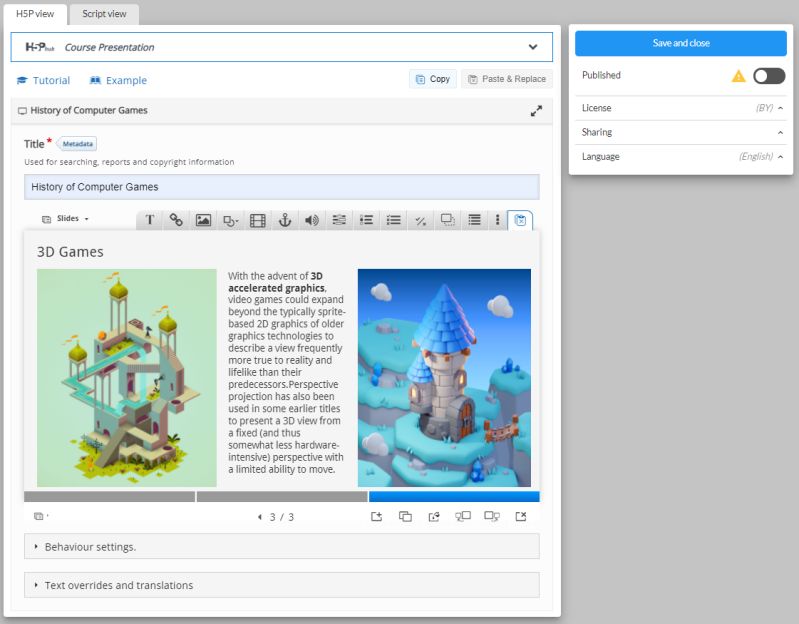This screenshot has width=799, height=624.
Task: Delete the current slide
Action: click(520, 517)
